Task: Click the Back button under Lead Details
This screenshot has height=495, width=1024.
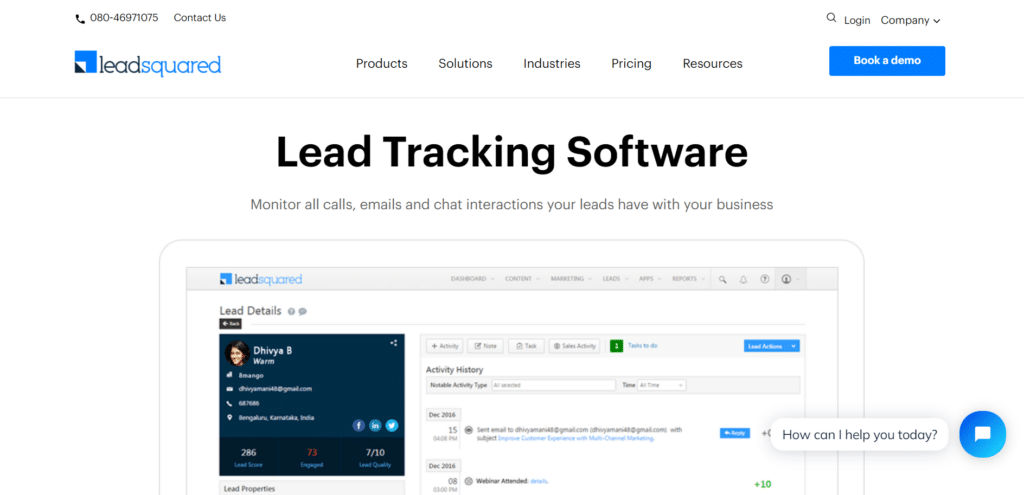Action: point(231,324)
